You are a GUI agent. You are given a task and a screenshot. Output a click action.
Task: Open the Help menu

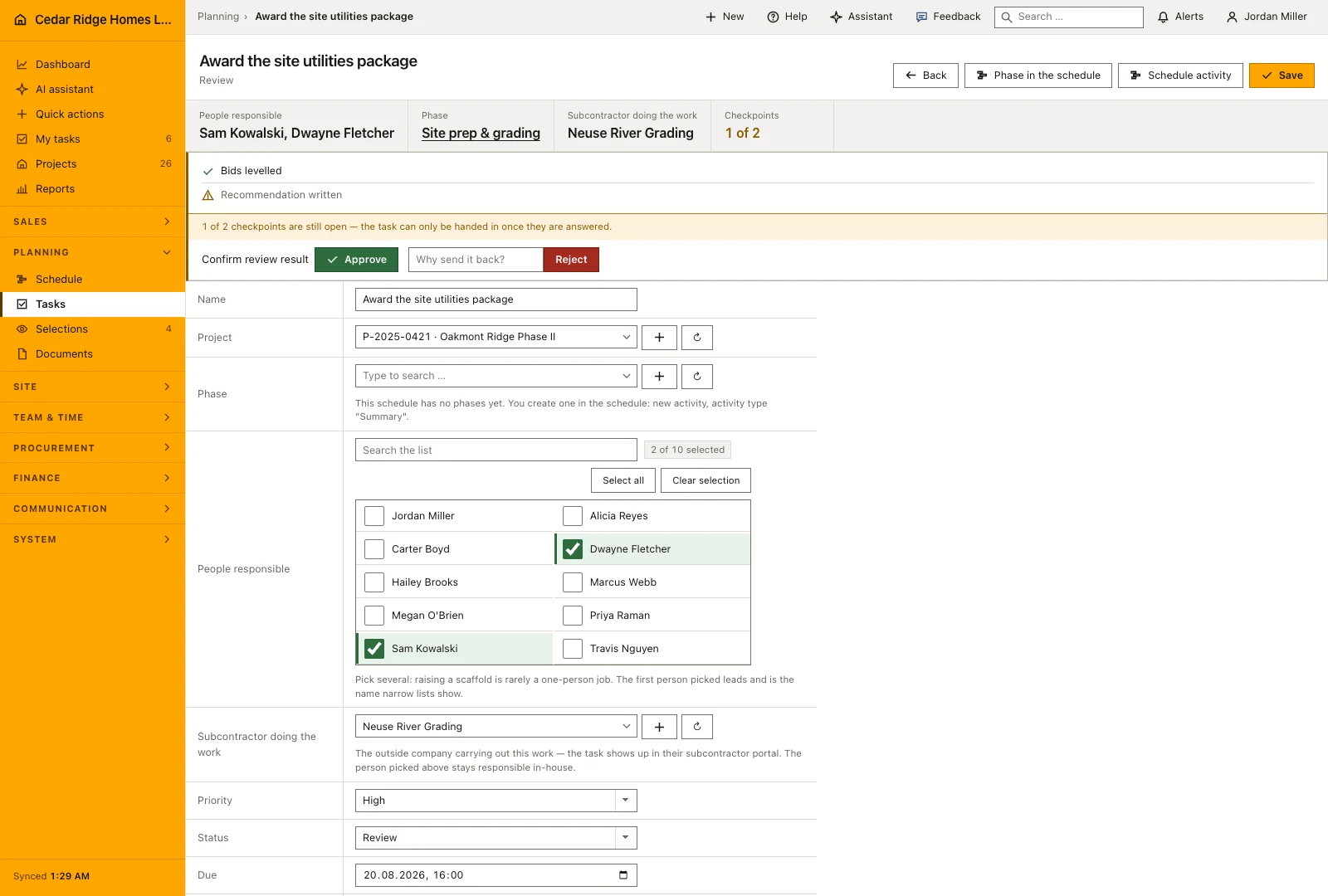coord(787,17)
